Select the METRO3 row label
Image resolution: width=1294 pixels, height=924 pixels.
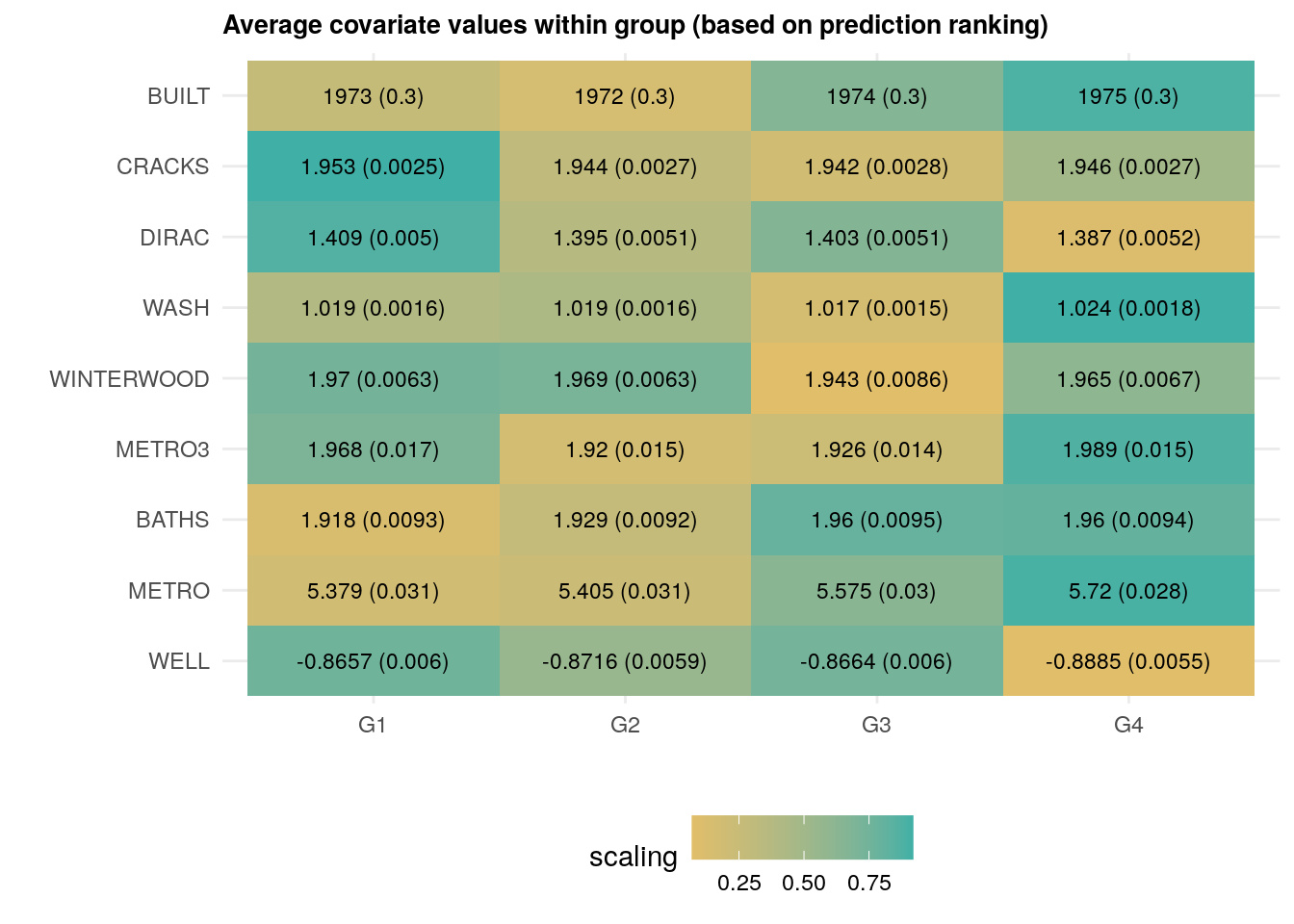[162, 449]
